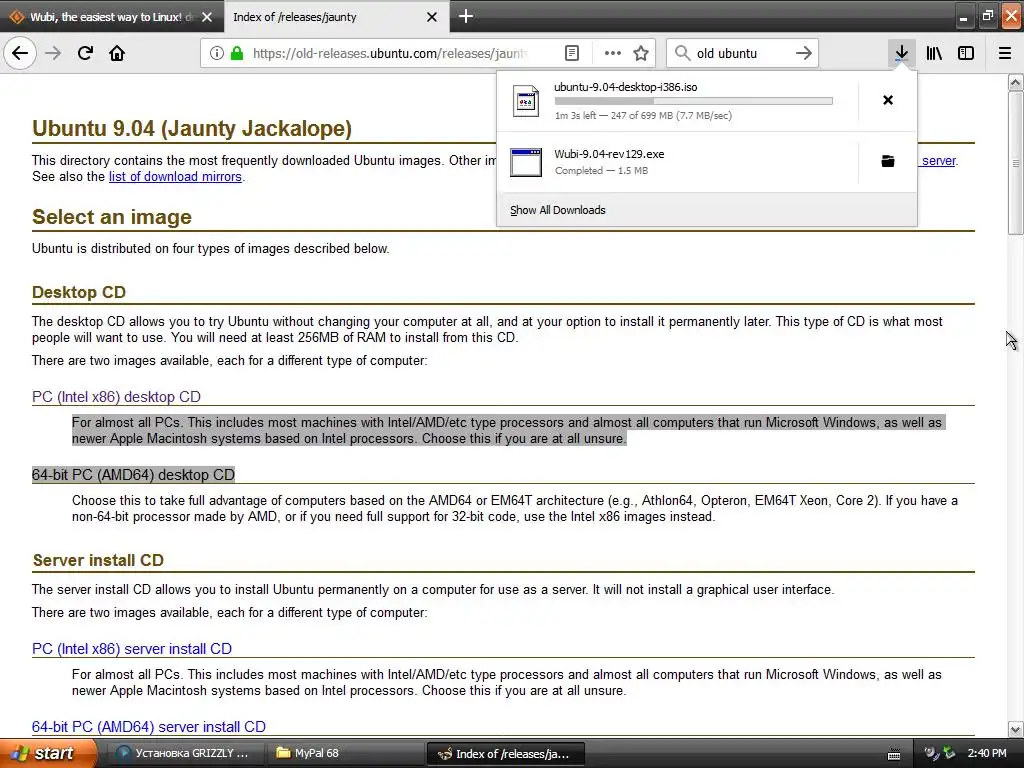The width and height of the screenshot is (1024, 768).
Task: Open page actions three-dots menu
Action: coord(613,53)
